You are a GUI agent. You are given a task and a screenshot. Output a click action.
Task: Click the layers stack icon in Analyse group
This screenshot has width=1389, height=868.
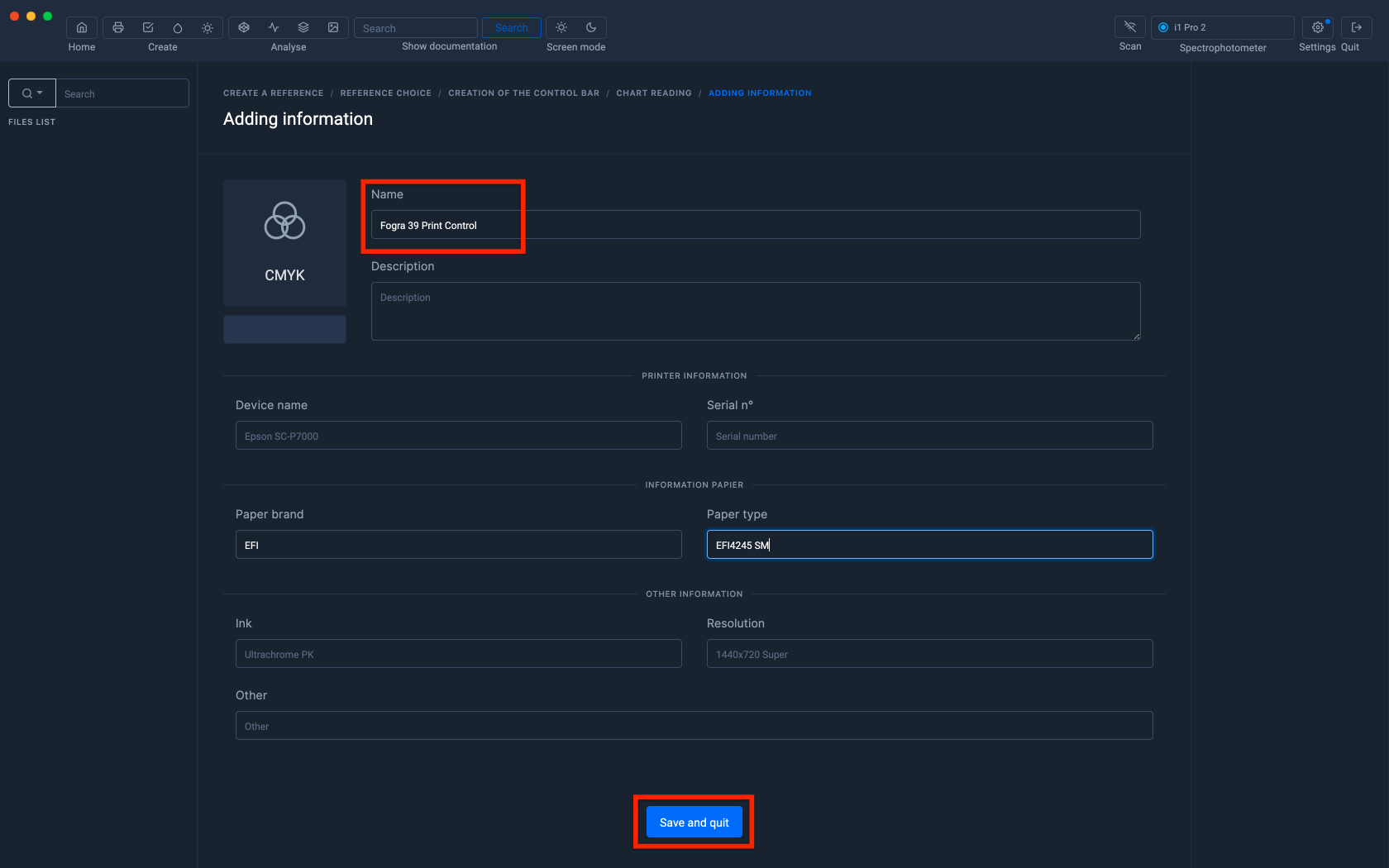pyautogui.click(x=303, y=27)
